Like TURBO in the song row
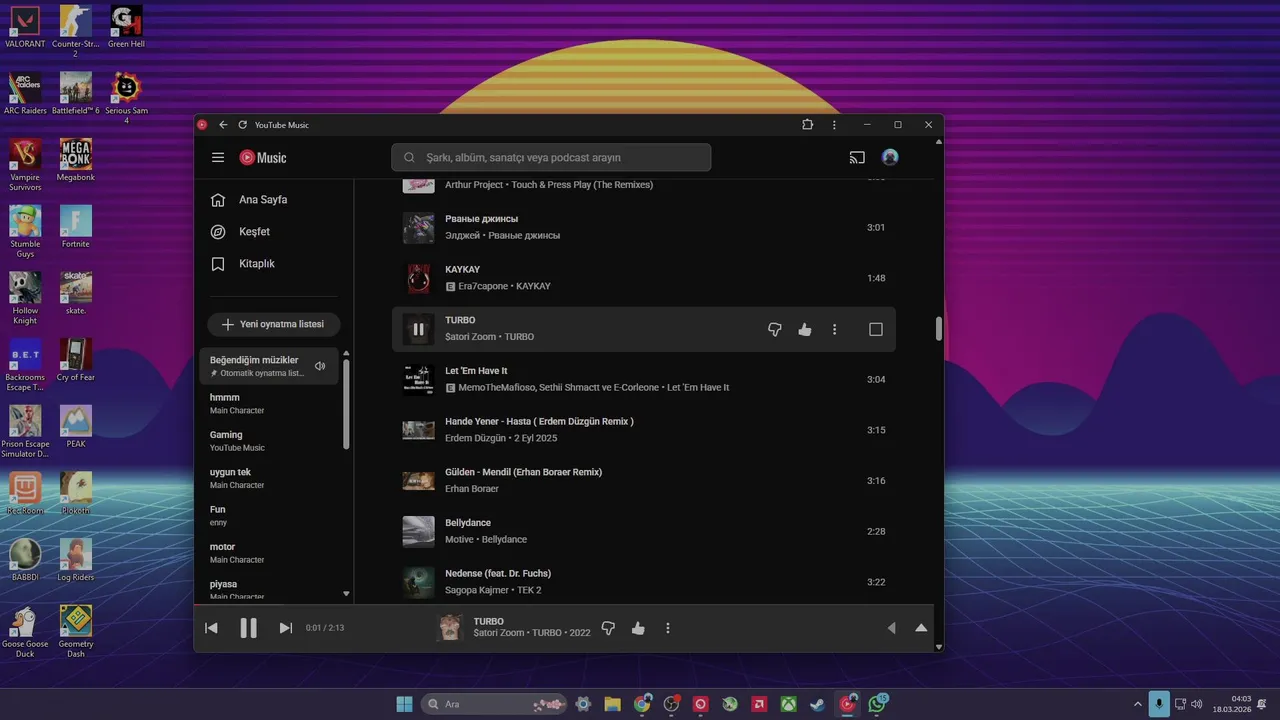This screenshot has width=1280, height=720. tap(805, 329)
